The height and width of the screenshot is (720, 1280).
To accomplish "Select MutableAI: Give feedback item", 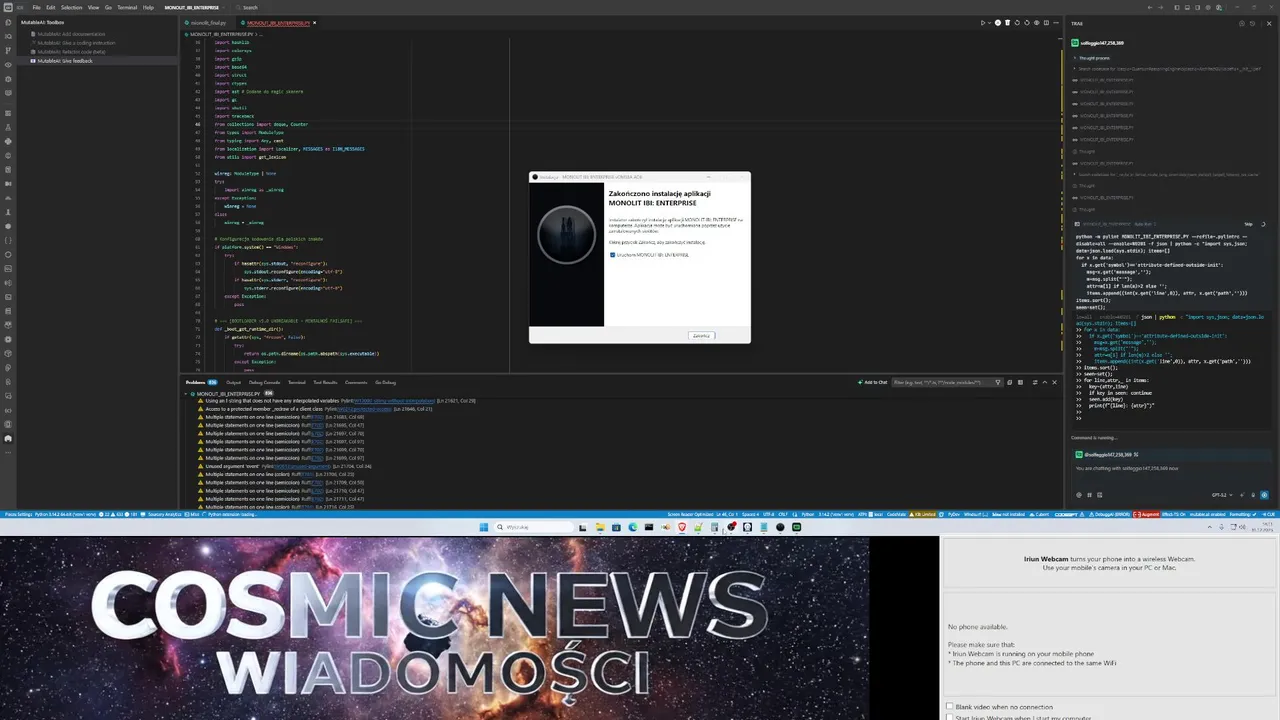I will coord(98,61).
